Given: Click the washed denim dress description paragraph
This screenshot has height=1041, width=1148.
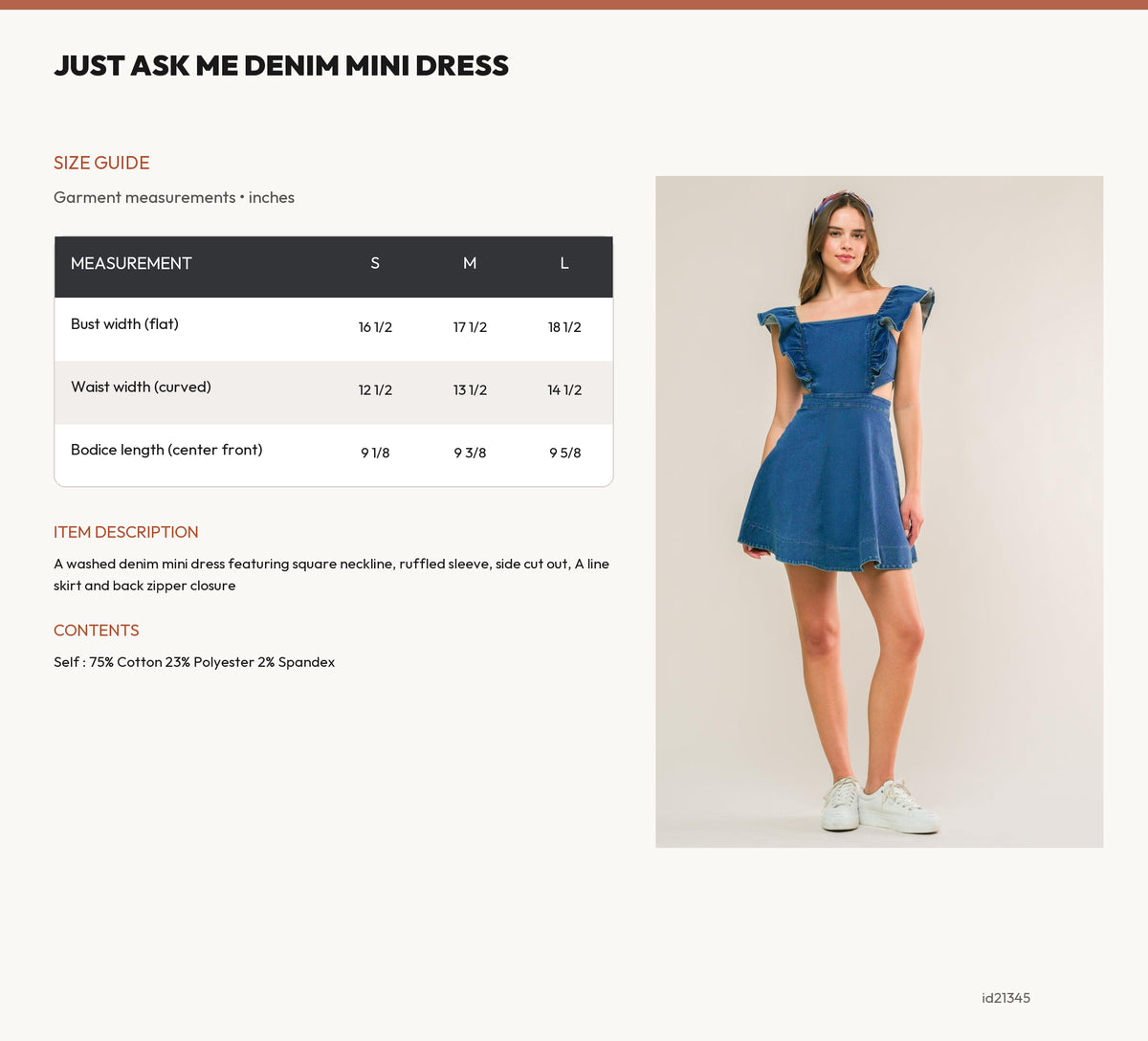Looking at the screenshot, I should [x=331, y=574].
